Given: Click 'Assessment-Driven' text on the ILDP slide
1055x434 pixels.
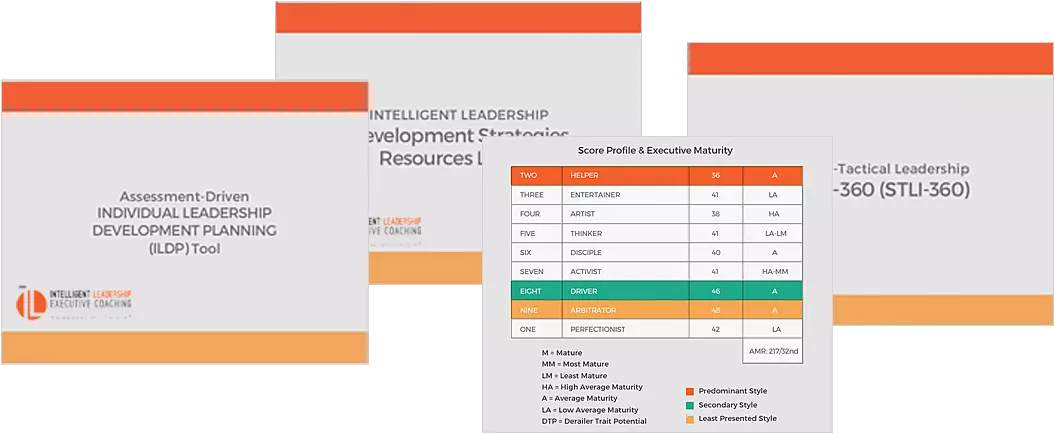Looking at the screenshot, I should (x=184, y=197).
